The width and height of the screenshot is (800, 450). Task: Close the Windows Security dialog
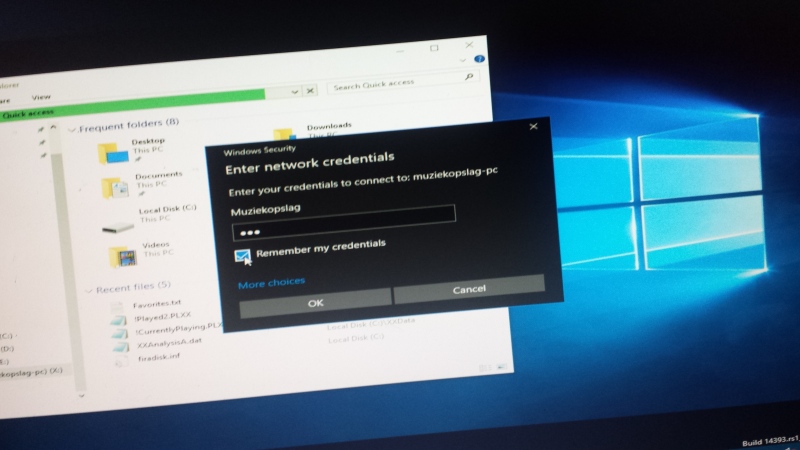tap(533, 126)
